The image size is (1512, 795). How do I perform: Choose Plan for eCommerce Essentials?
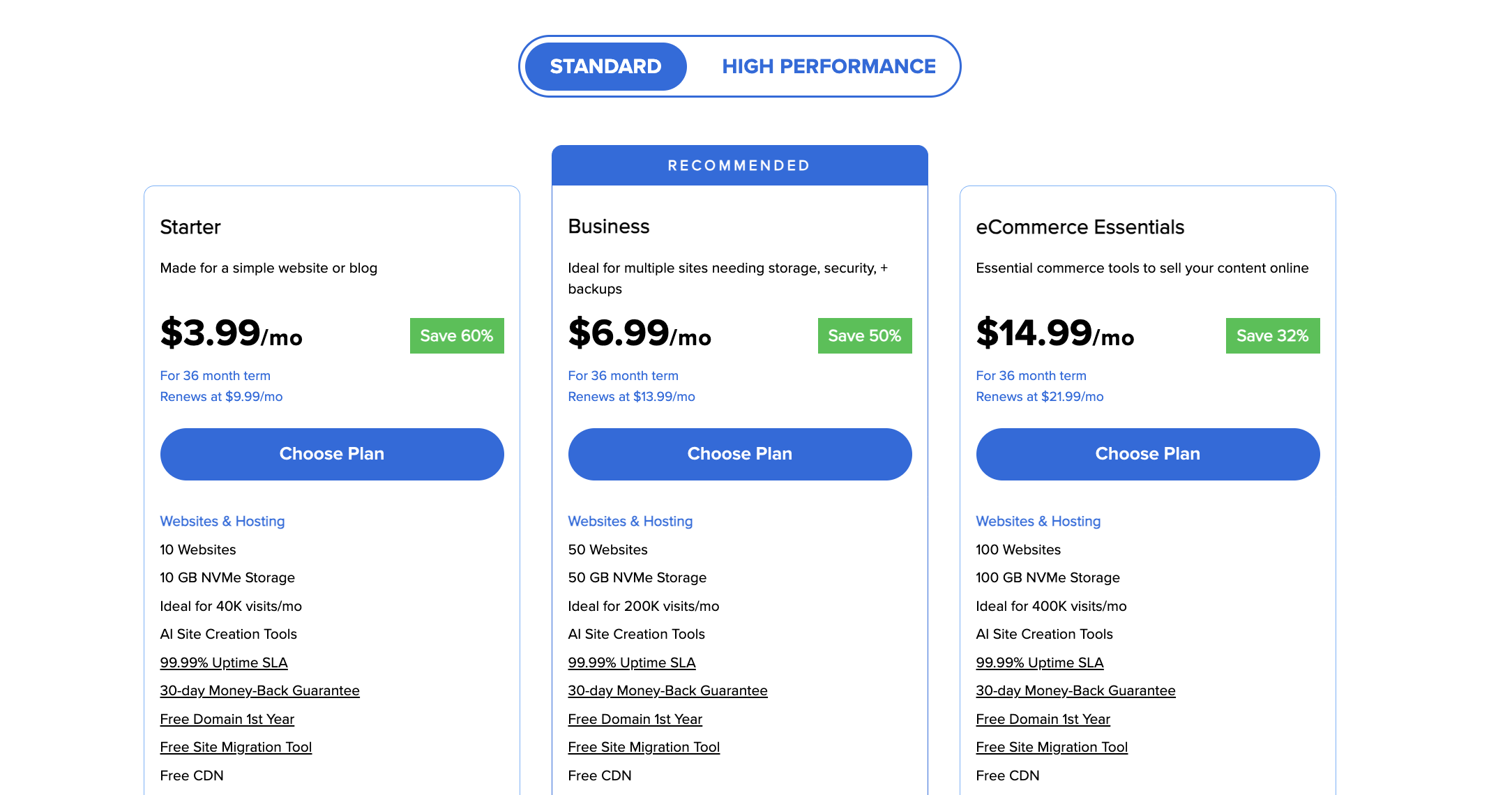[1147, 454]
